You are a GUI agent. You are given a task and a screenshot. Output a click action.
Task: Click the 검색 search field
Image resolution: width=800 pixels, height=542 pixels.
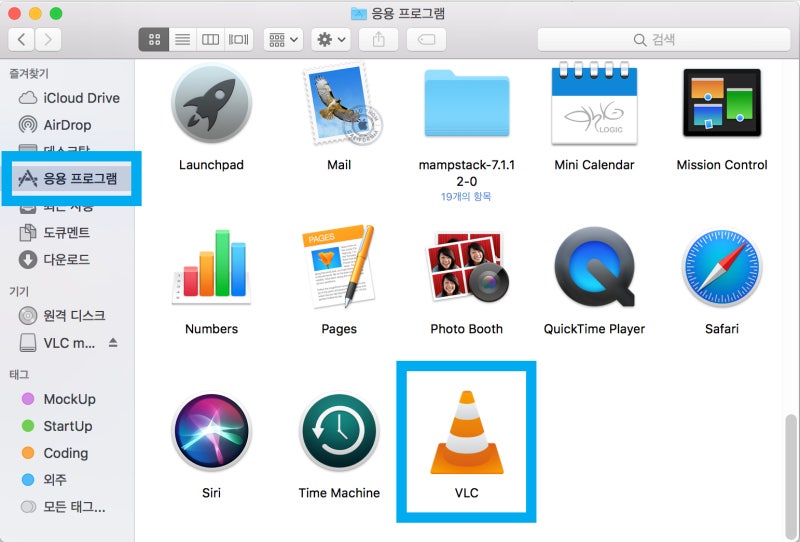click(x=664, y=39)
